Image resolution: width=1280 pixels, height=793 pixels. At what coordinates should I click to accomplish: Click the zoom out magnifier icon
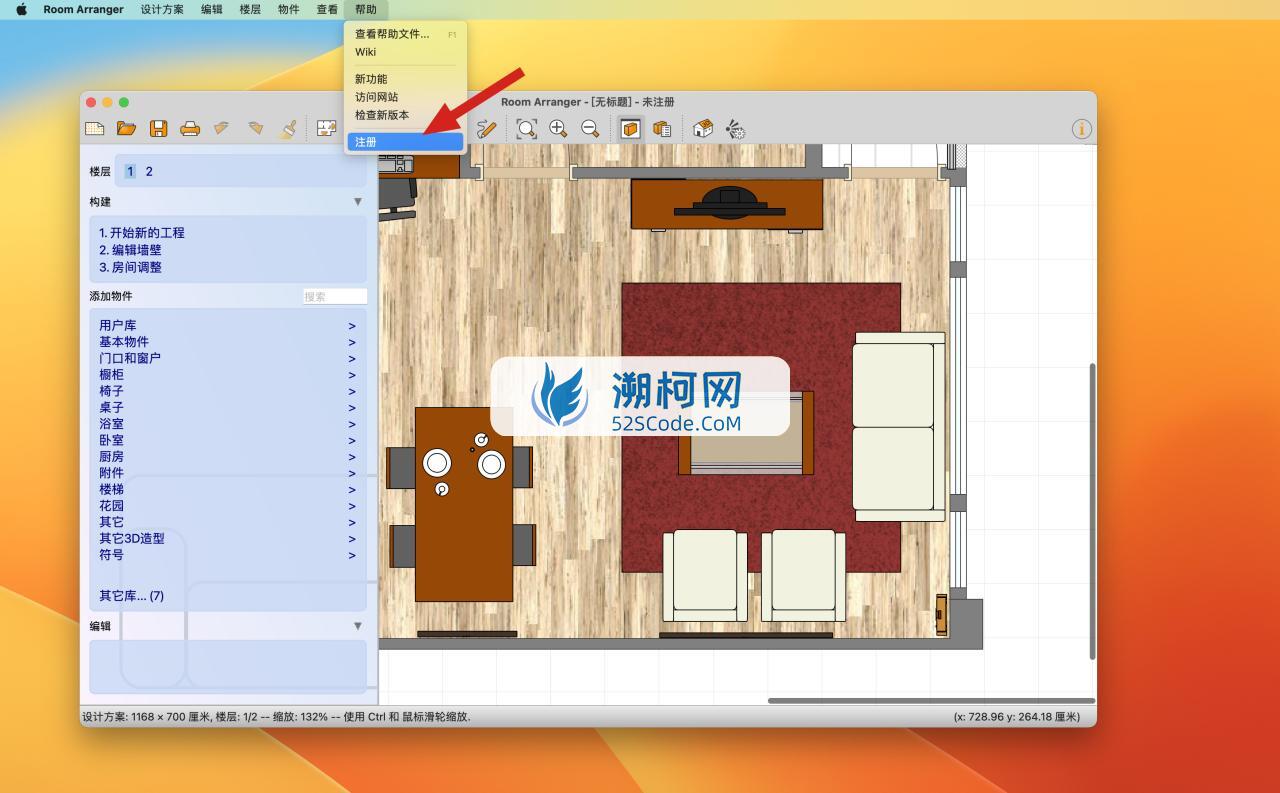coord(590,128)
